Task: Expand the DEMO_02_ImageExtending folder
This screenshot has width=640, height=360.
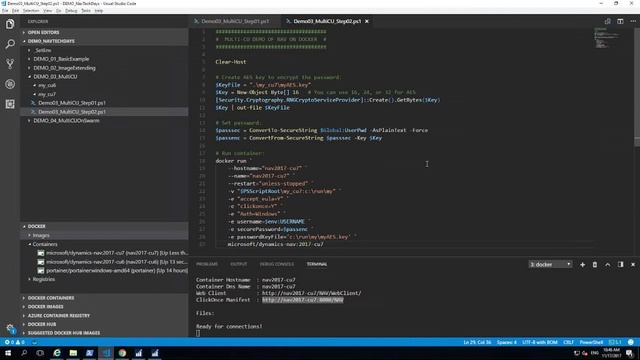Action: tap(64, 68)
